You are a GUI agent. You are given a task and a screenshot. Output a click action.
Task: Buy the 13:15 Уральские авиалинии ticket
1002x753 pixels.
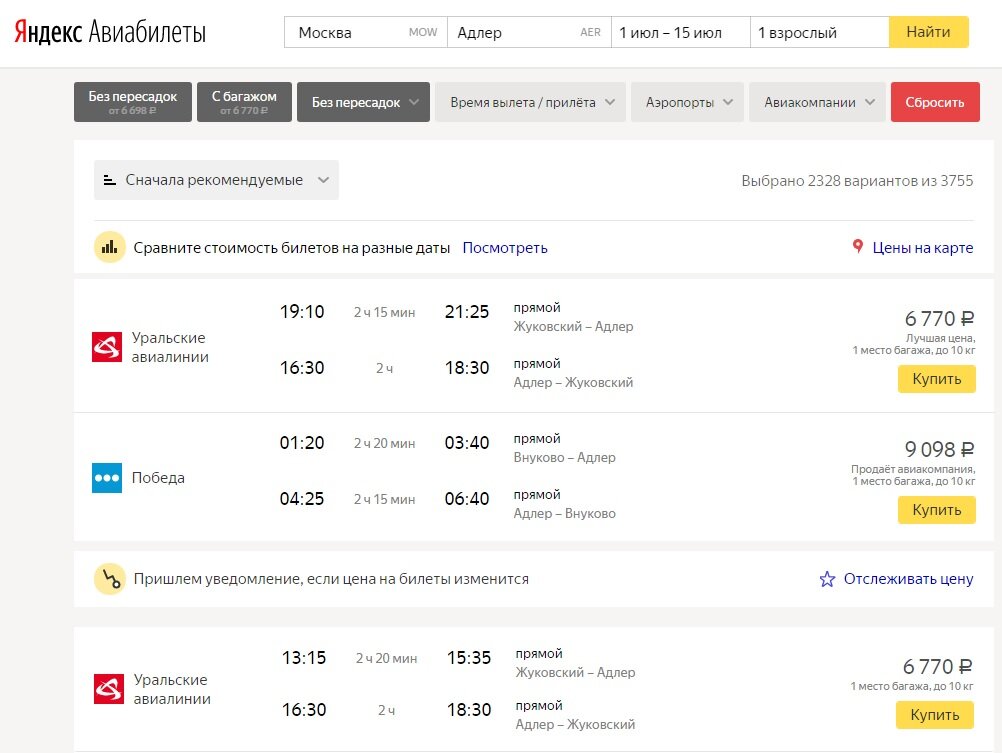[x=934, y=715]
